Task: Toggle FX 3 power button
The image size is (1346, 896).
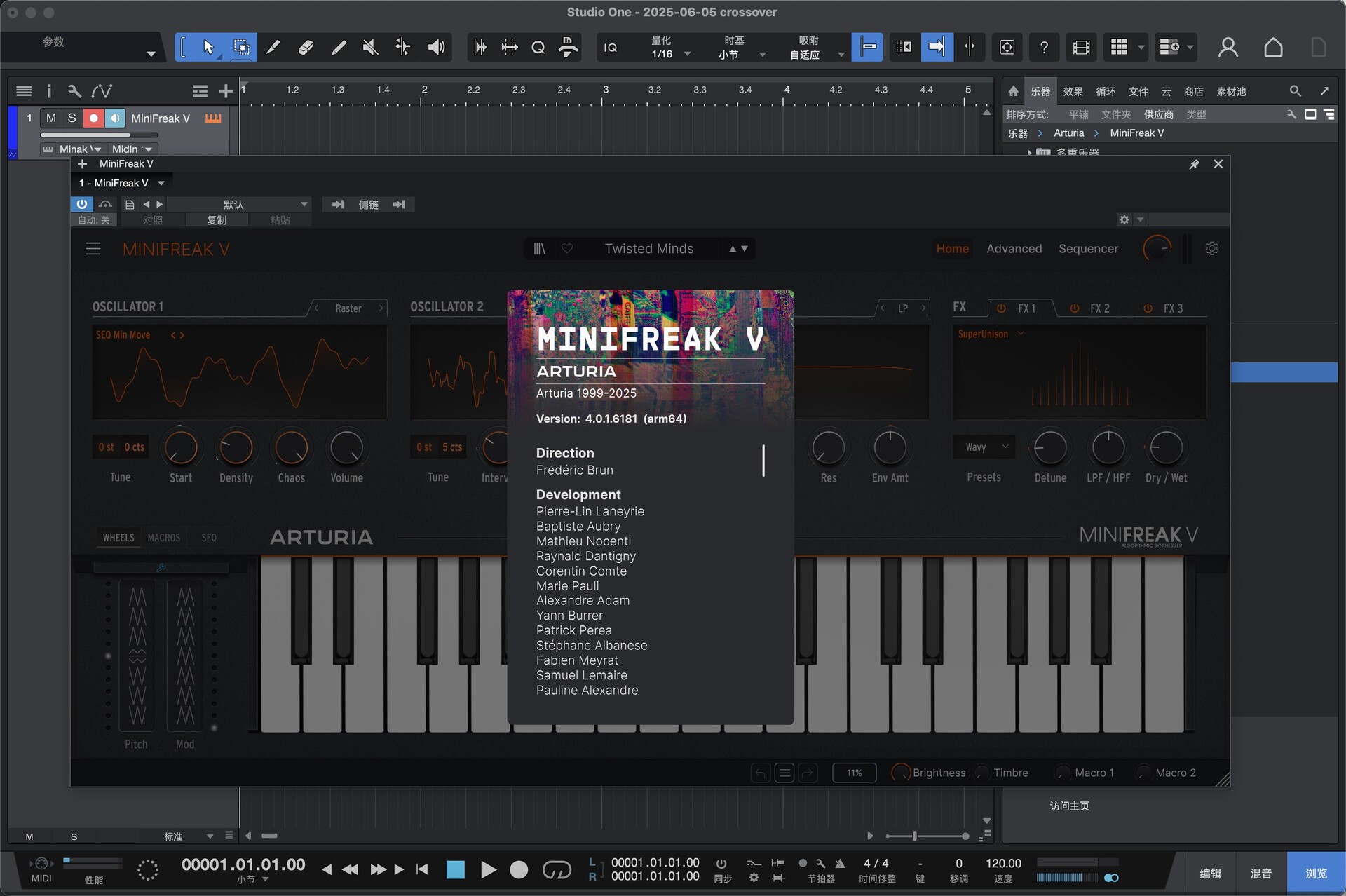Action: pyautogui.click(x=1148, y=308)
